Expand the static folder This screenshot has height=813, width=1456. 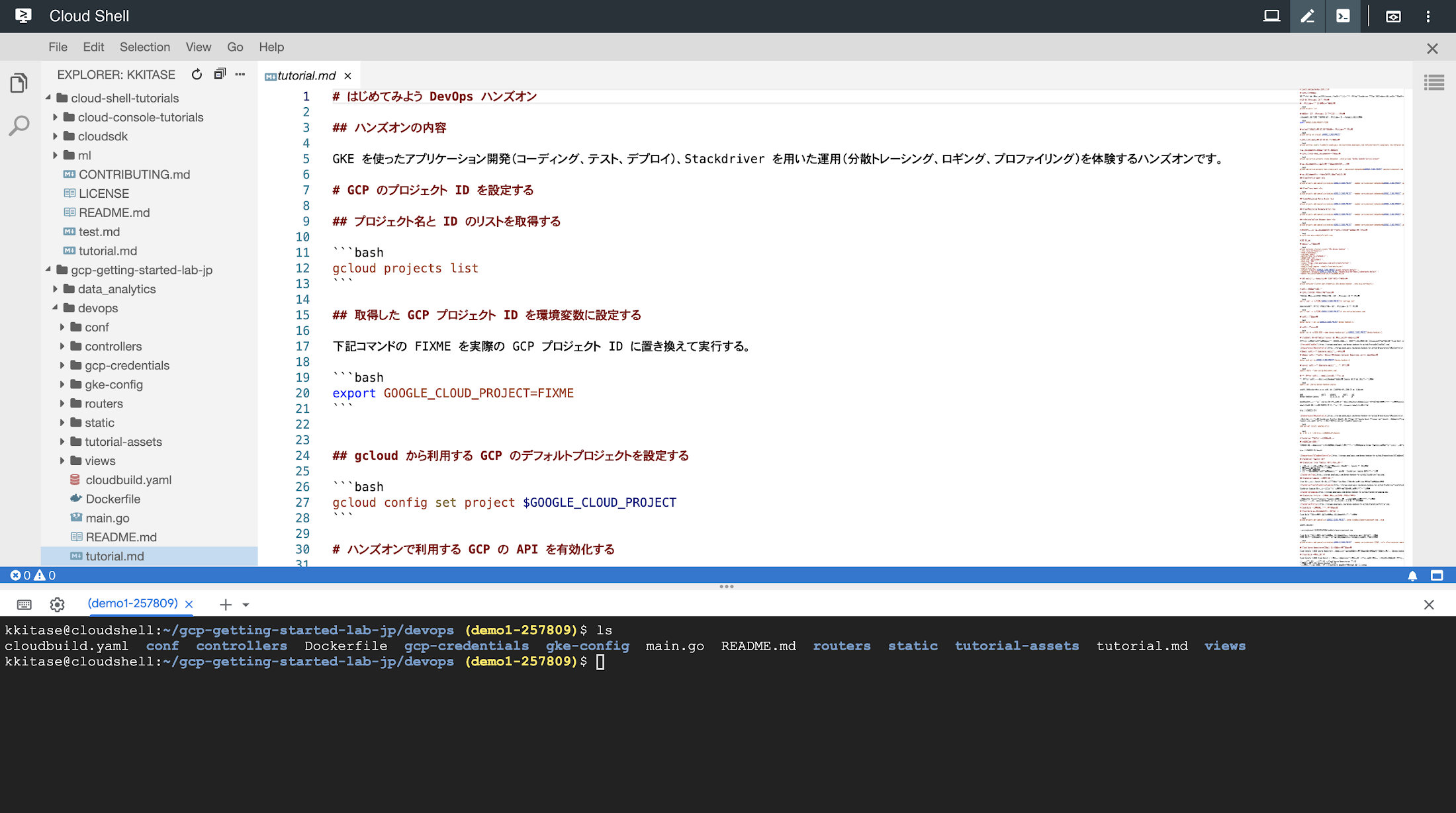click(x=62, y=423)
